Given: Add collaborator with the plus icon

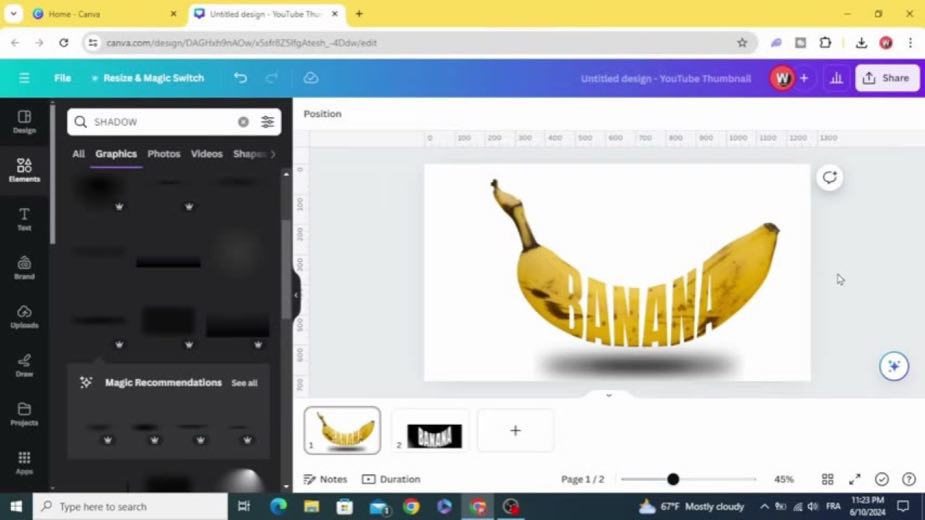Looking at the screenshot, I should pos(803,78).
